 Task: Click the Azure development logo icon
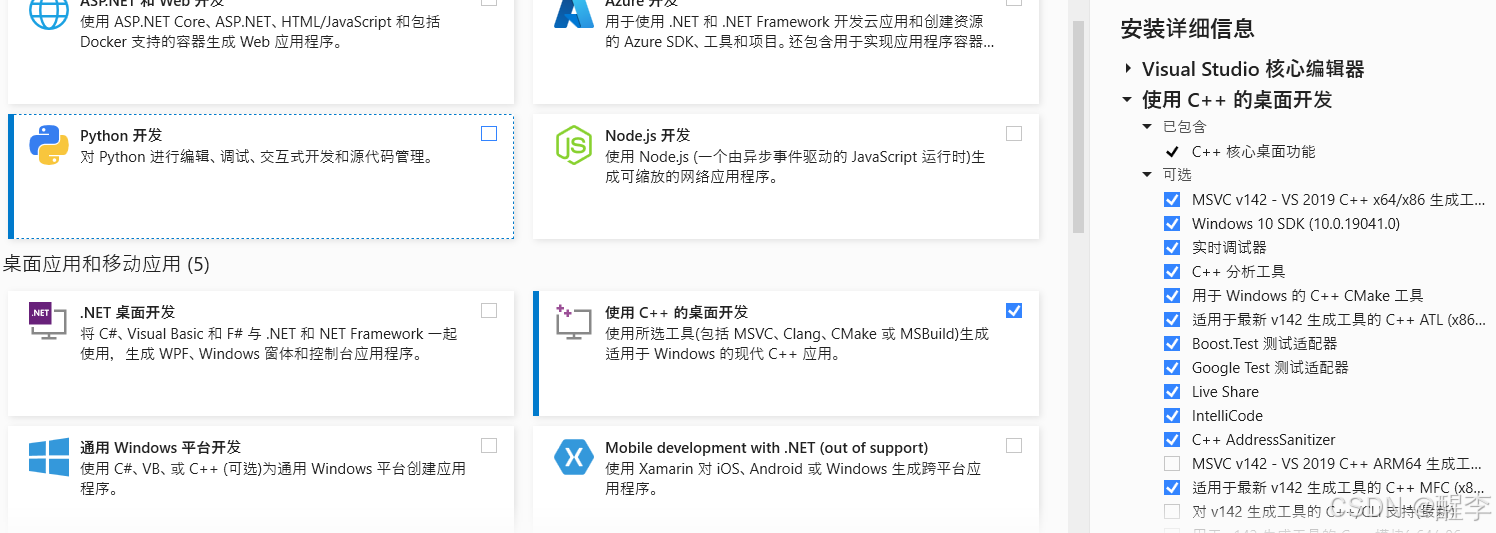(574, 12)
